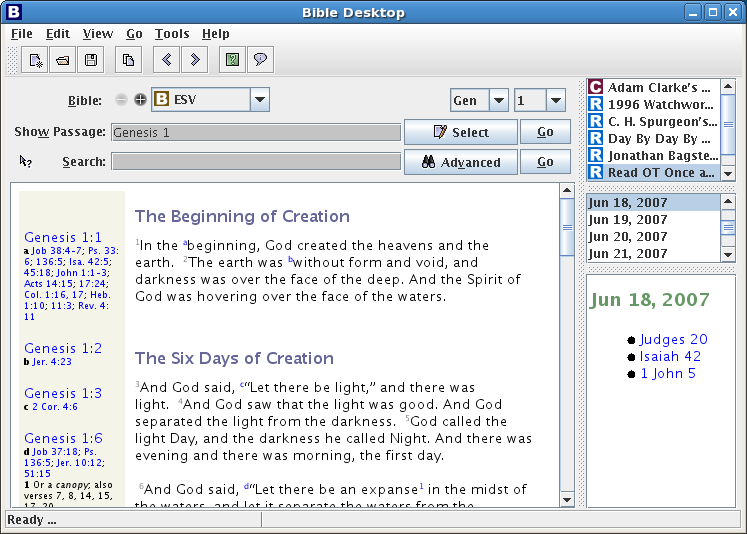Open the Tools menu
747x534 pixels.
pos(172,34)
